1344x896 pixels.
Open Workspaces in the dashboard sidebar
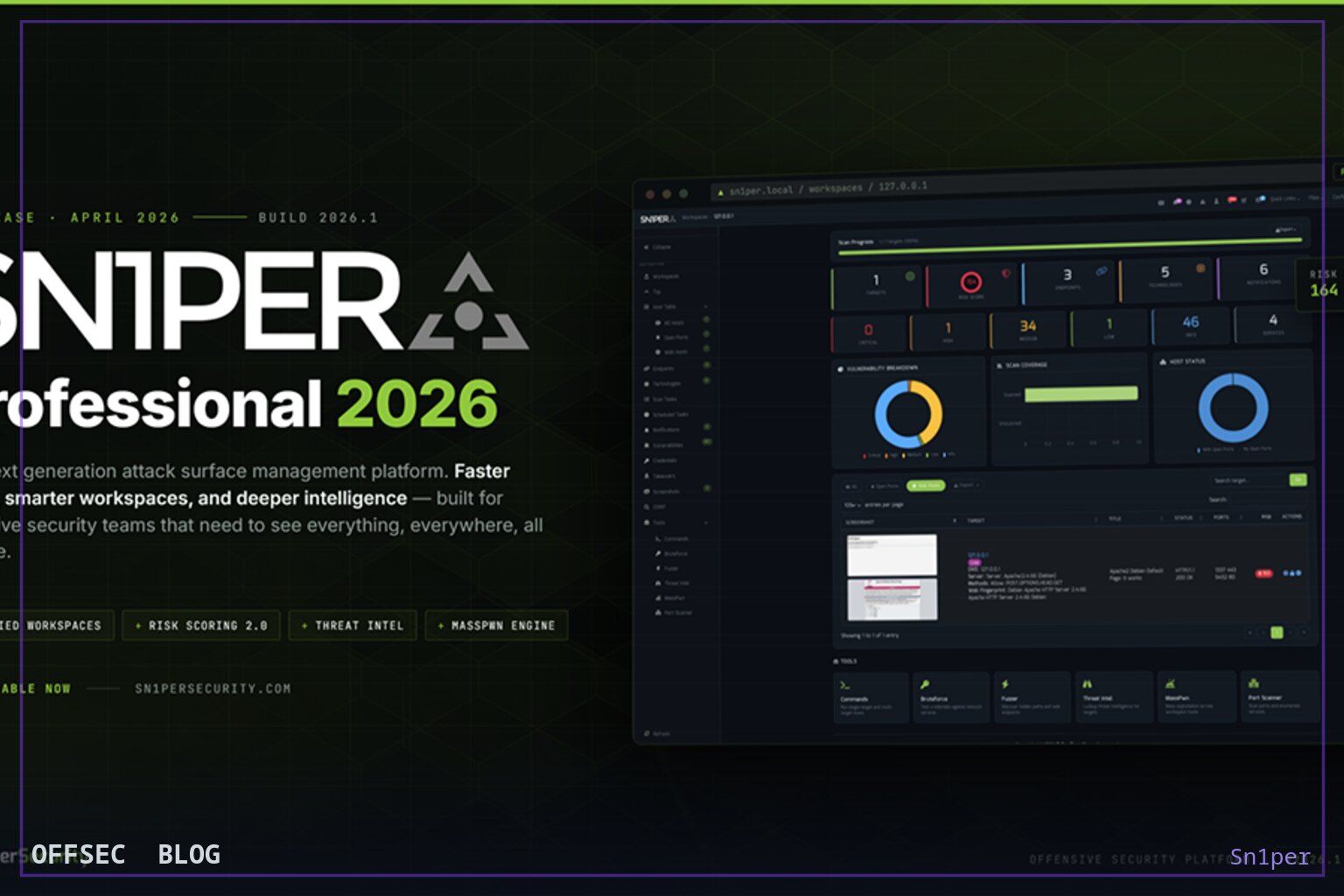[662, 276]
